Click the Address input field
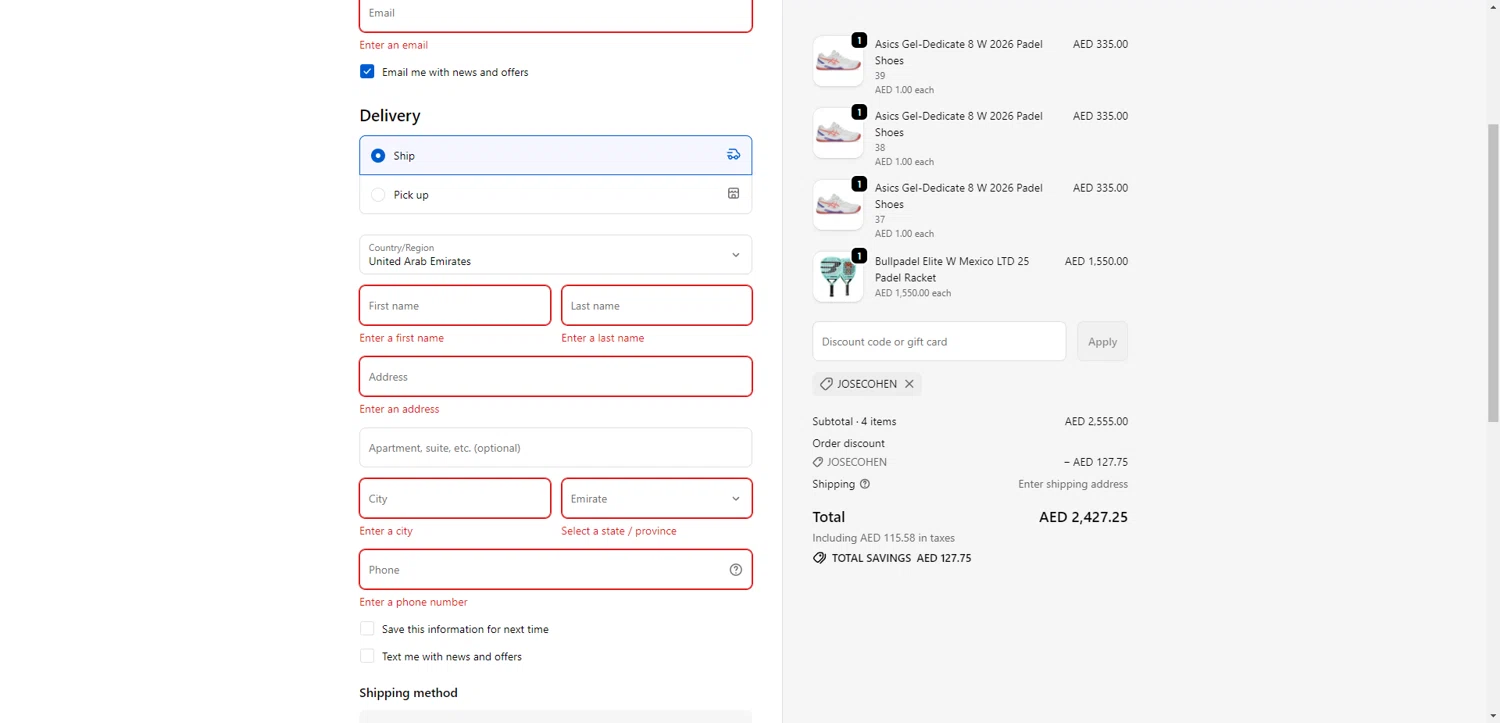 [x=556, y=377]
